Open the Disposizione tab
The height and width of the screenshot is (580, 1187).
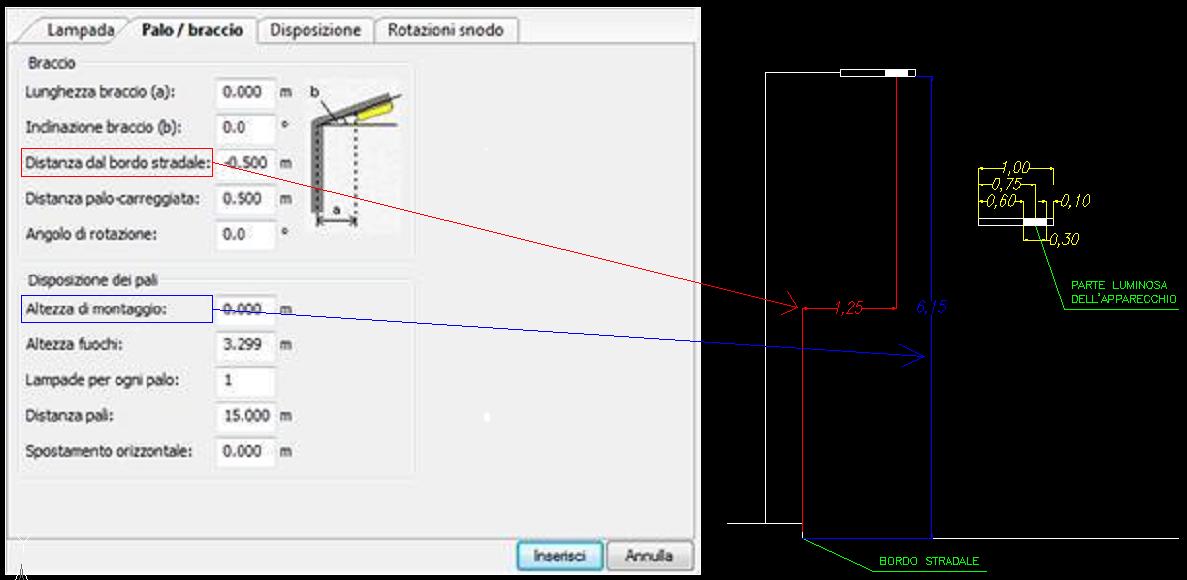click(315, 30)
